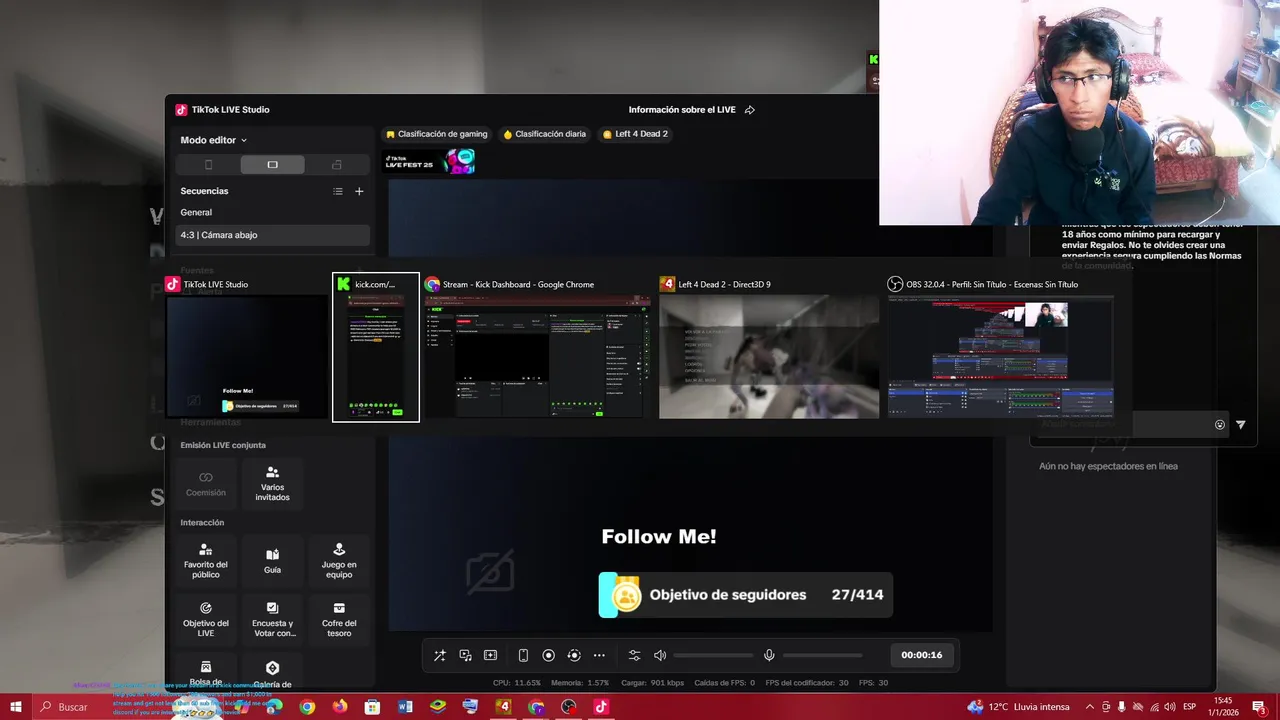Open more options three-dots menu
Image resolution: width=1280 pixels, height=720 pixels.
click(599, 655)
